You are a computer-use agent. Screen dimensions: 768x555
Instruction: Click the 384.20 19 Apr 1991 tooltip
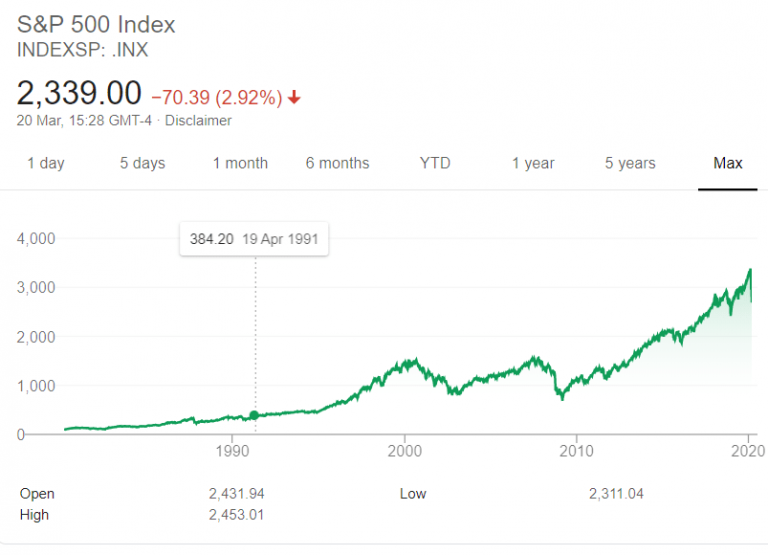pos(255,240)
